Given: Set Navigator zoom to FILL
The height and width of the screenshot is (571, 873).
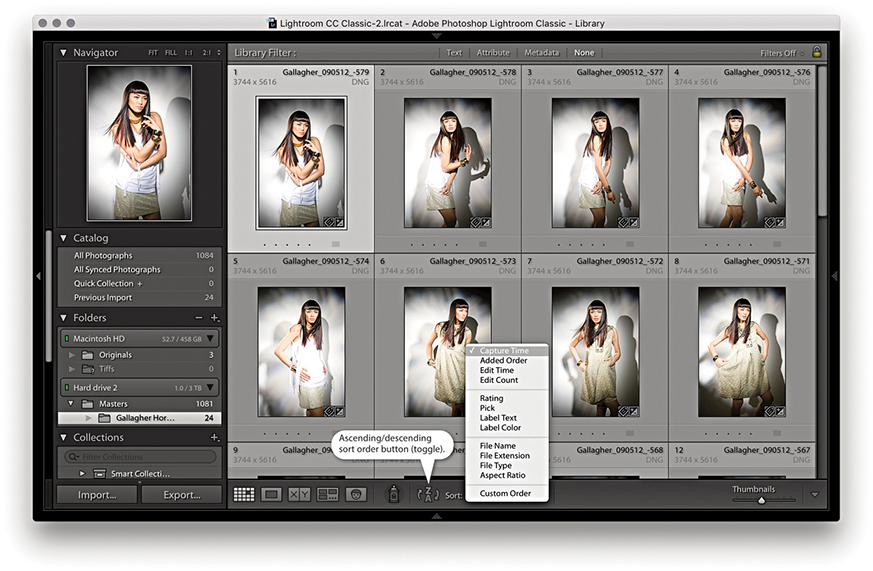Looking at the screenshot, I should 170,53.
